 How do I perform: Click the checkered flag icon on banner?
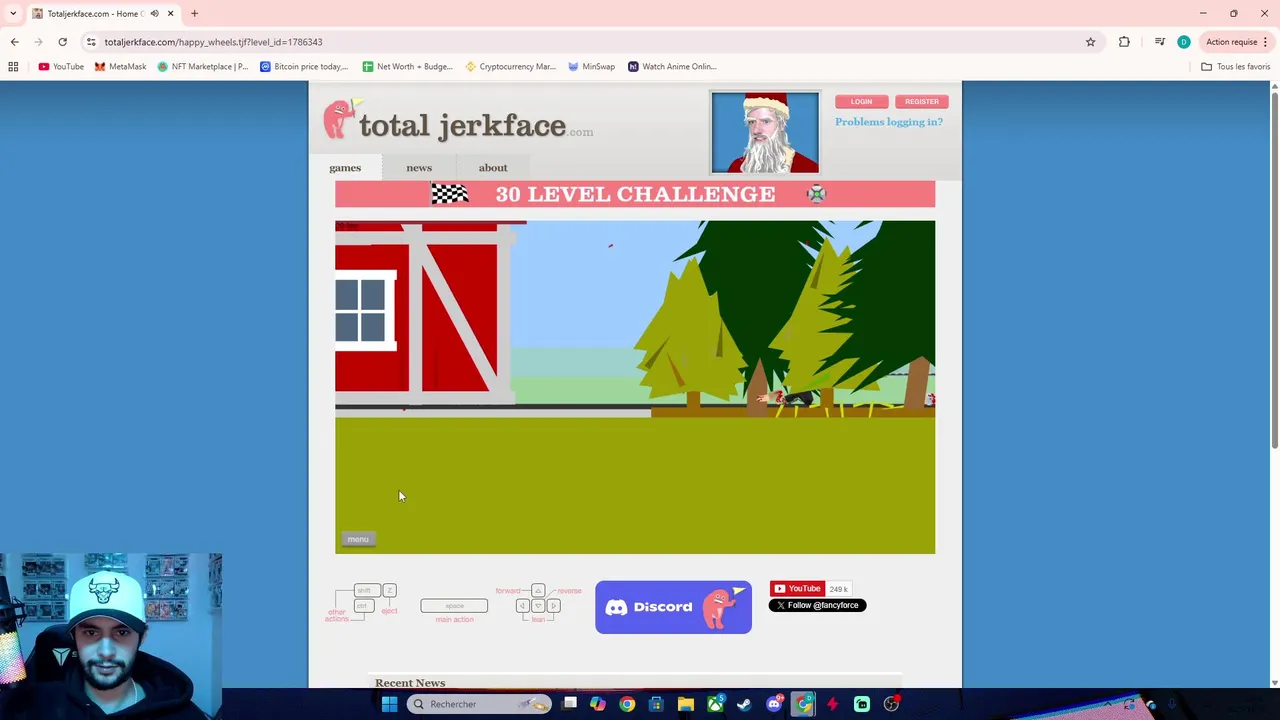point(449,194)
